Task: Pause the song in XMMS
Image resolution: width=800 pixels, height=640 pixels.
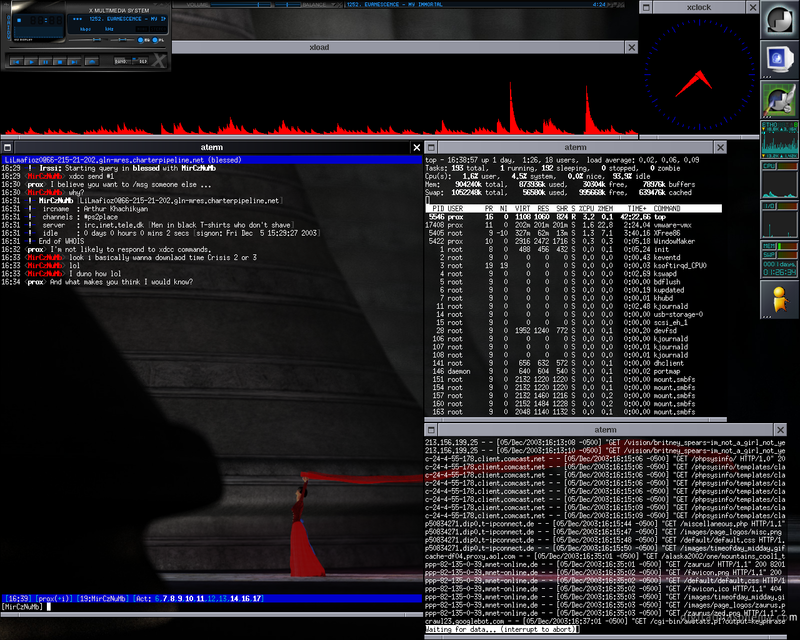Action: pos(45,62)
